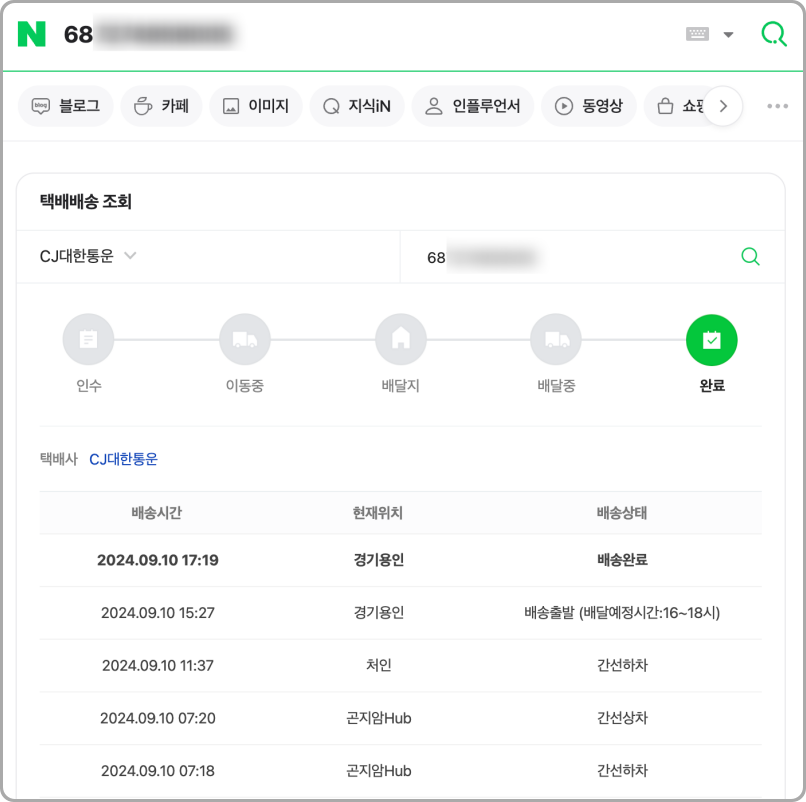Click the 2024.09.10 17:19 timestamp
This screenshot has width=806, height=802.
[158, 560]
